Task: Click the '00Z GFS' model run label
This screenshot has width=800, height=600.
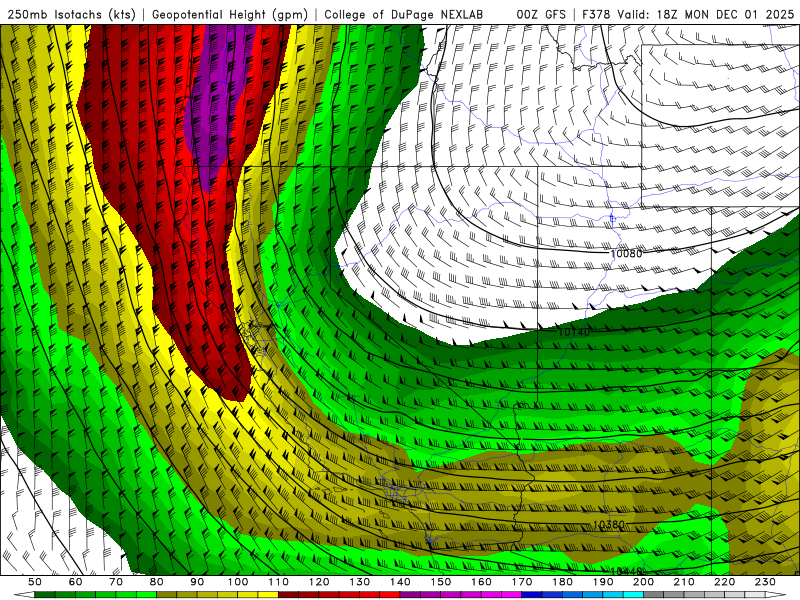Action: coord(541,15)
